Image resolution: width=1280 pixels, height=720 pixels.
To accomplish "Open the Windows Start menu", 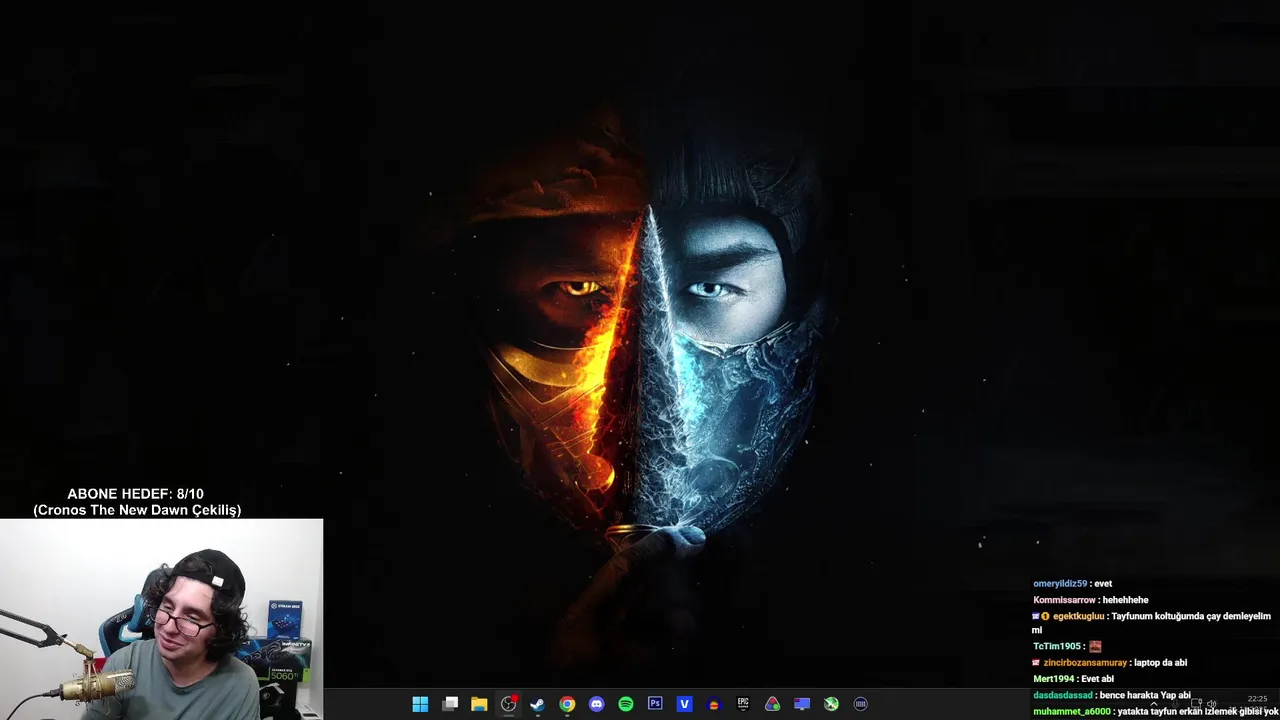I will click(x=420, y=704).
